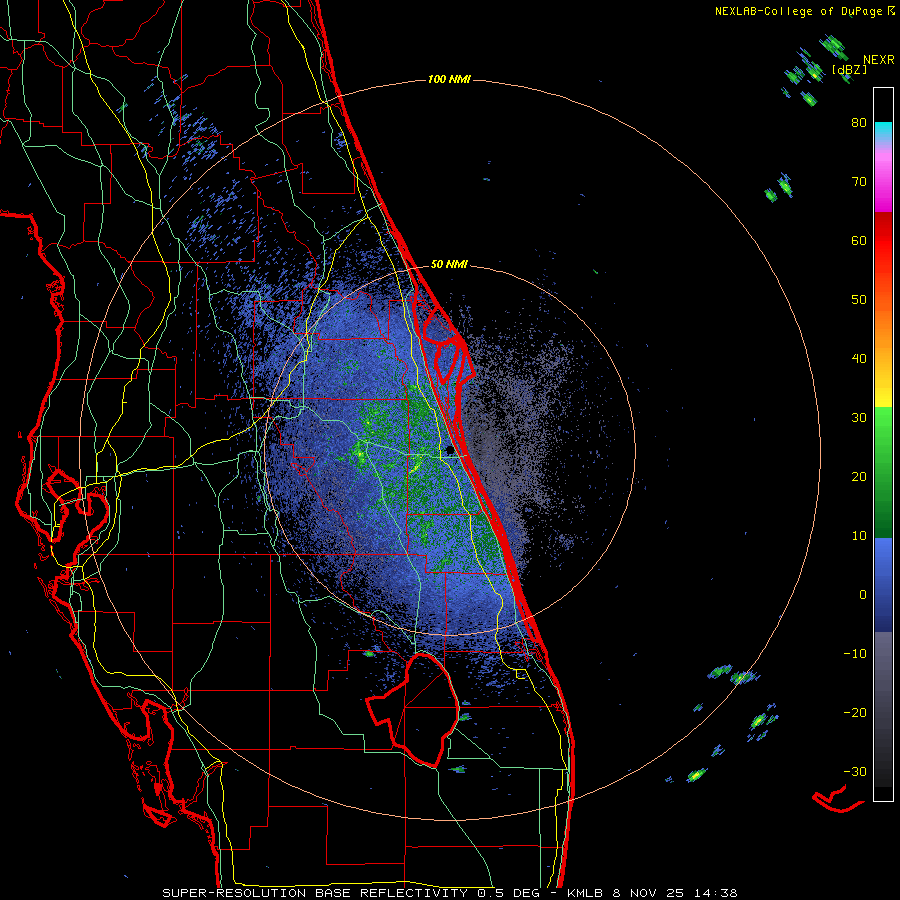The height and width of the screenshot is (900, 900).
Task: Click the dBZ units label above the color scale
Action: [849, 70]
